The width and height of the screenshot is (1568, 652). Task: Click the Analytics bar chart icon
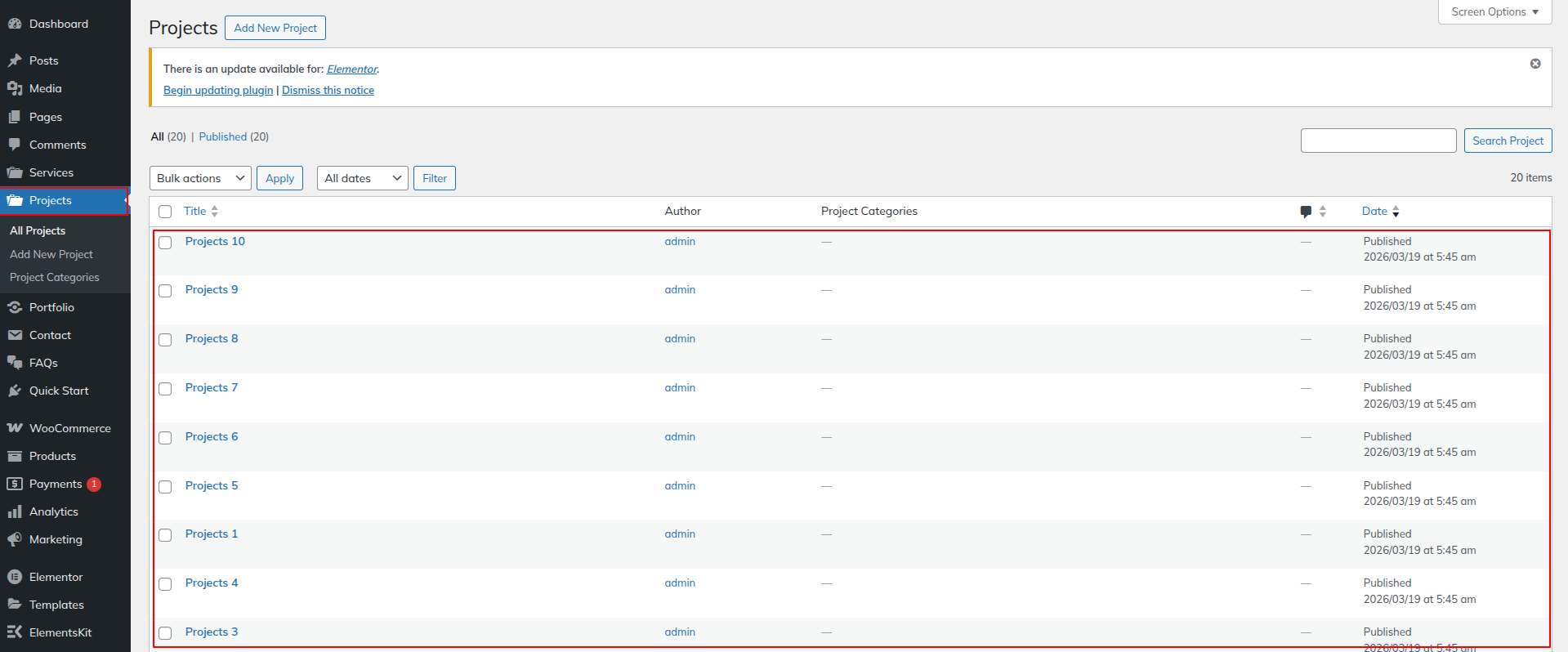tap(15, 511)
